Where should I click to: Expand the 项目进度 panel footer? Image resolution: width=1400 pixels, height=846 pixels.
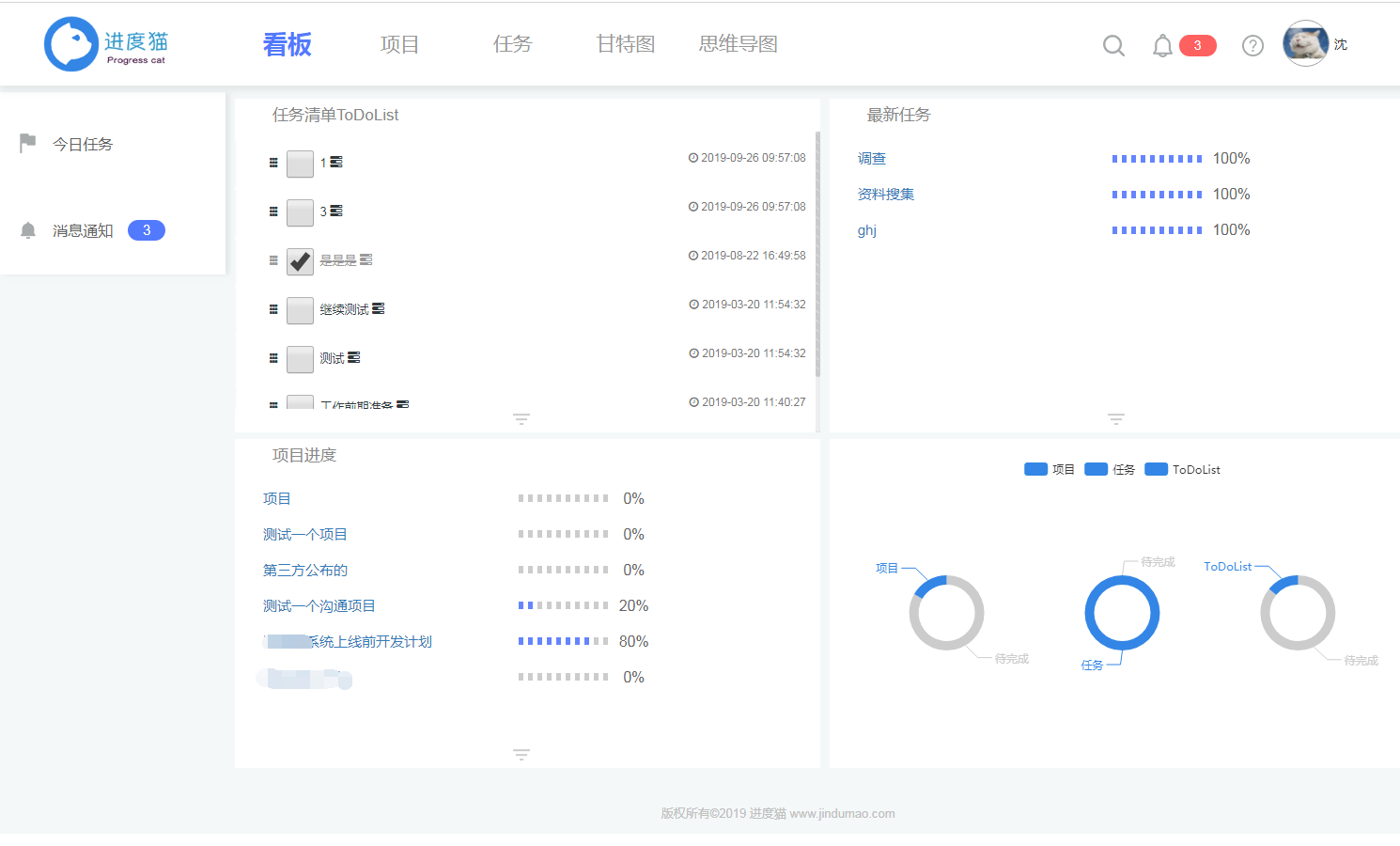(x=521, y=754)
